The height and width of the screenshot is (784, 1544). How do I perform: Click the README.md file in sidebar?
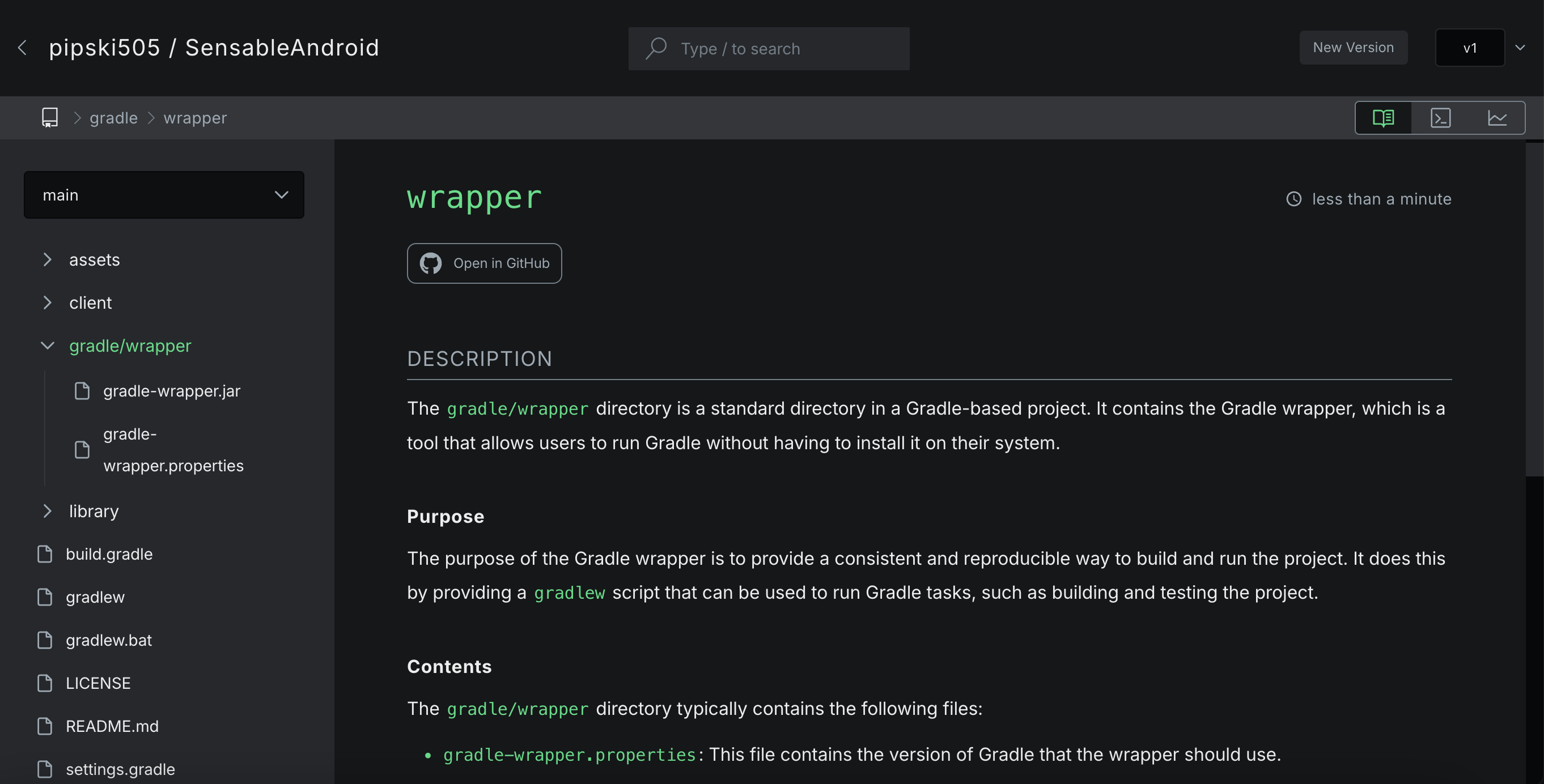pyautogui.click(x=111, y=727)
